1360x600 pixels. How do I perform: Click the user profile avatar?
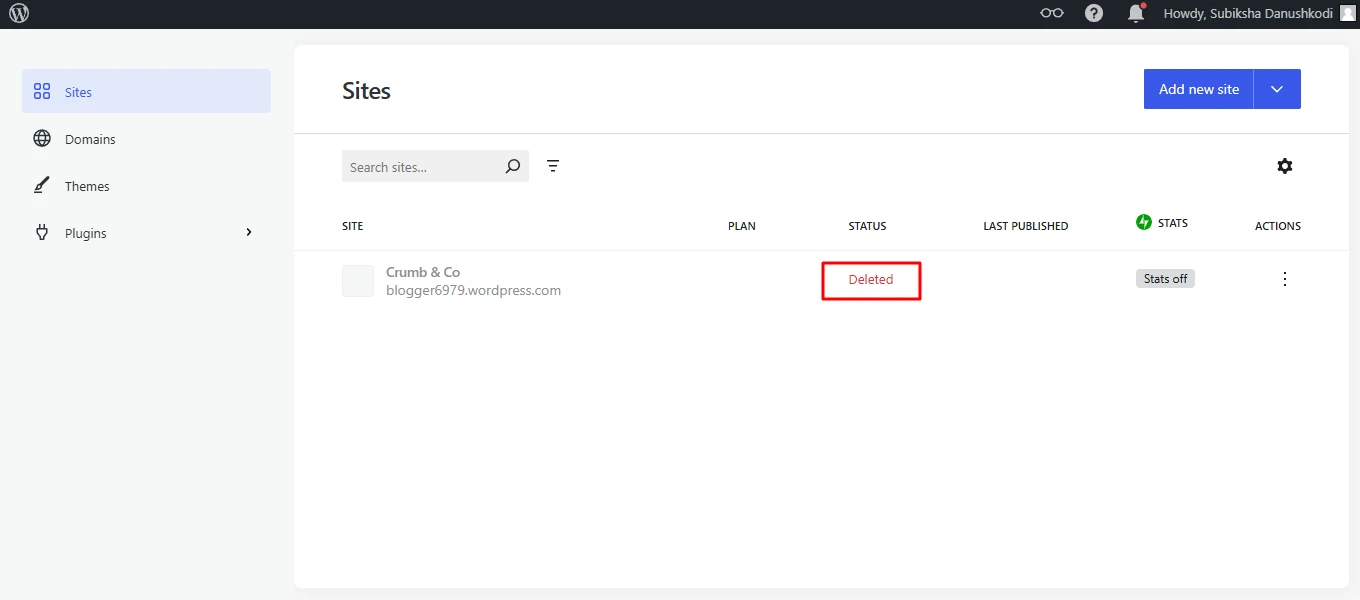pos(1348,14)
